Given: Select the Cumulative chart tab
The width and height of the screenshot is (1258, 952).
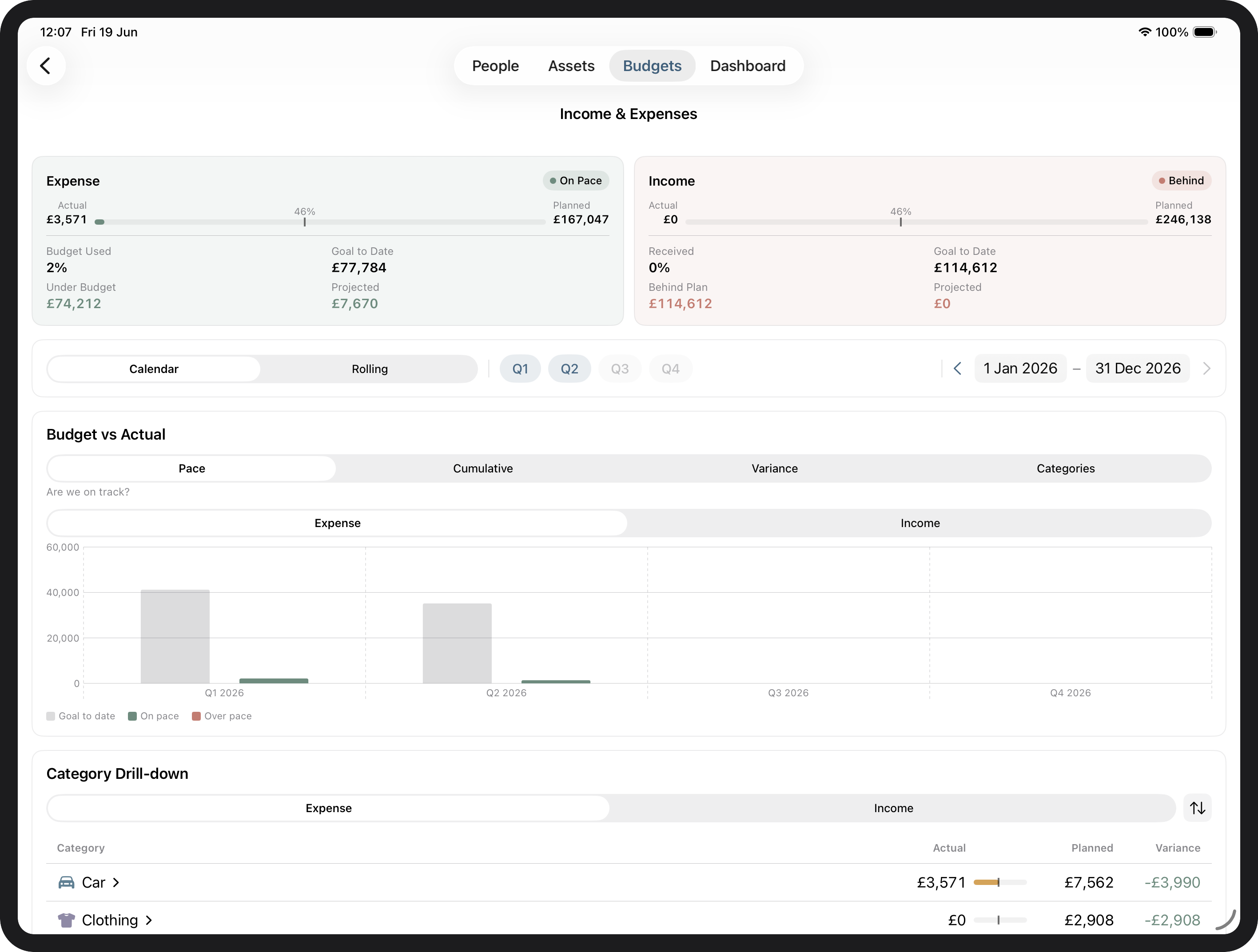Looking at the screenshot, I should point(483,468).
